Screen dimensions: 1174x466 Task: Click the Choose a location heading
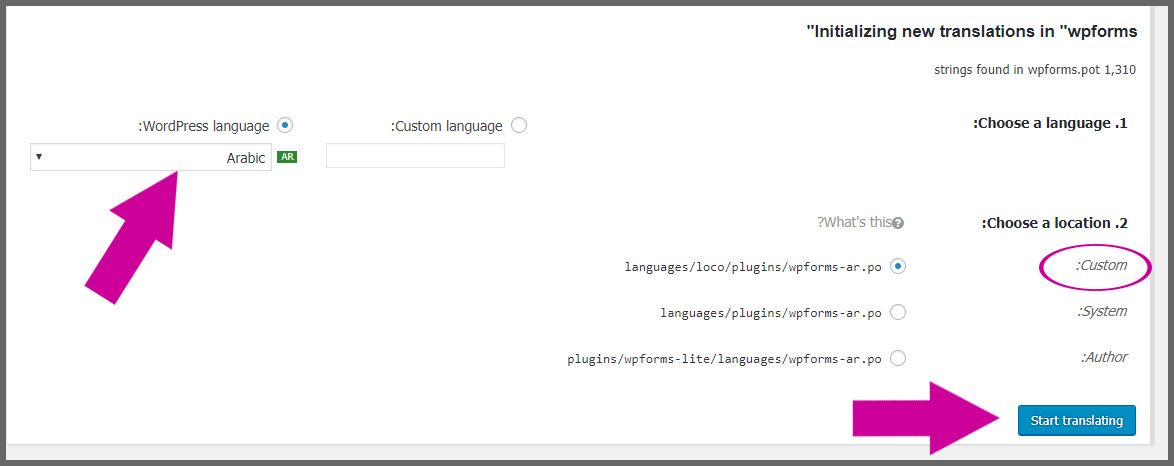click(1054, 223)
